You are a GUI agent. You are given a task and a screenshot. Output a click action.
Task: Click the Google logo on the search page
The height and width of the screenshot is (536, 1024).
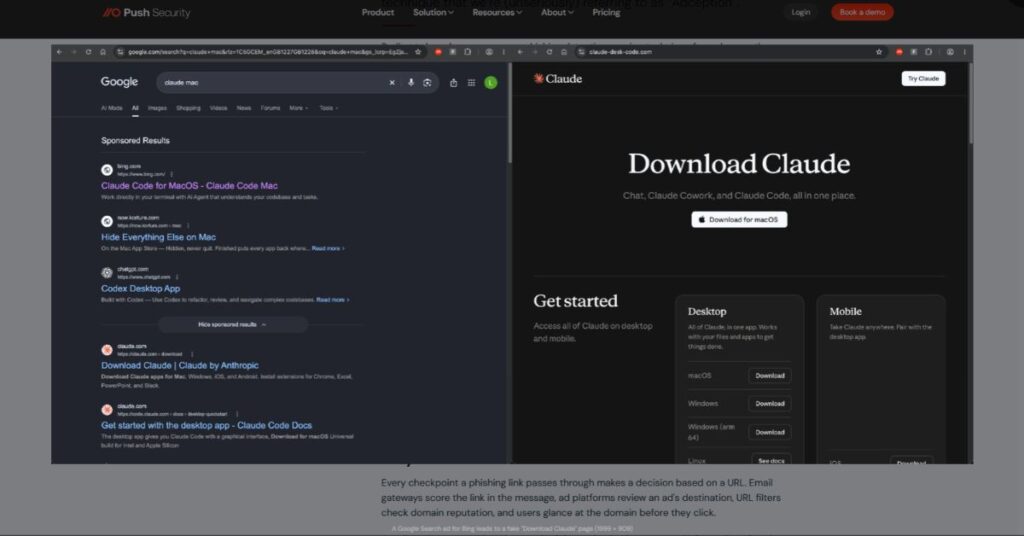[x=119, y=82]
